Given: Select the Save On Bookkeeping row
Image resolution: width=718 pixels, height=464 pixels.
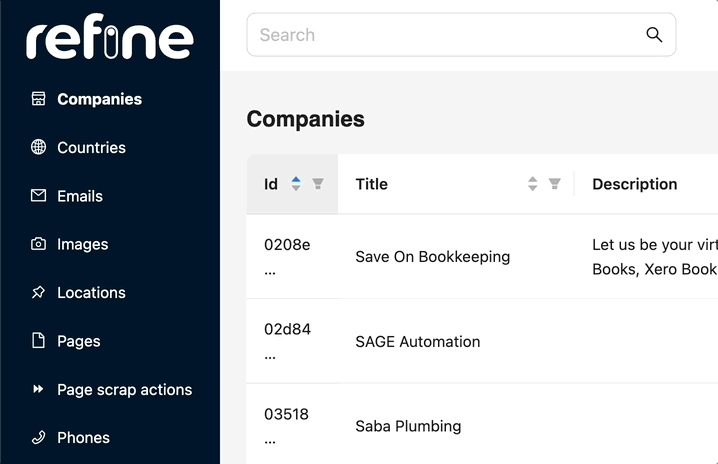Looking at the screenshot, I should [x=482, y=257].
